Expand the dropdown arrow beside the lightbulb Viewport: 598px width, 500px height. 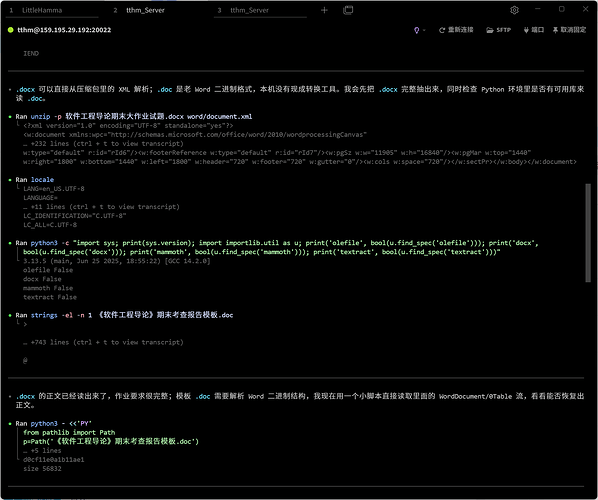(x=424, y=30)
